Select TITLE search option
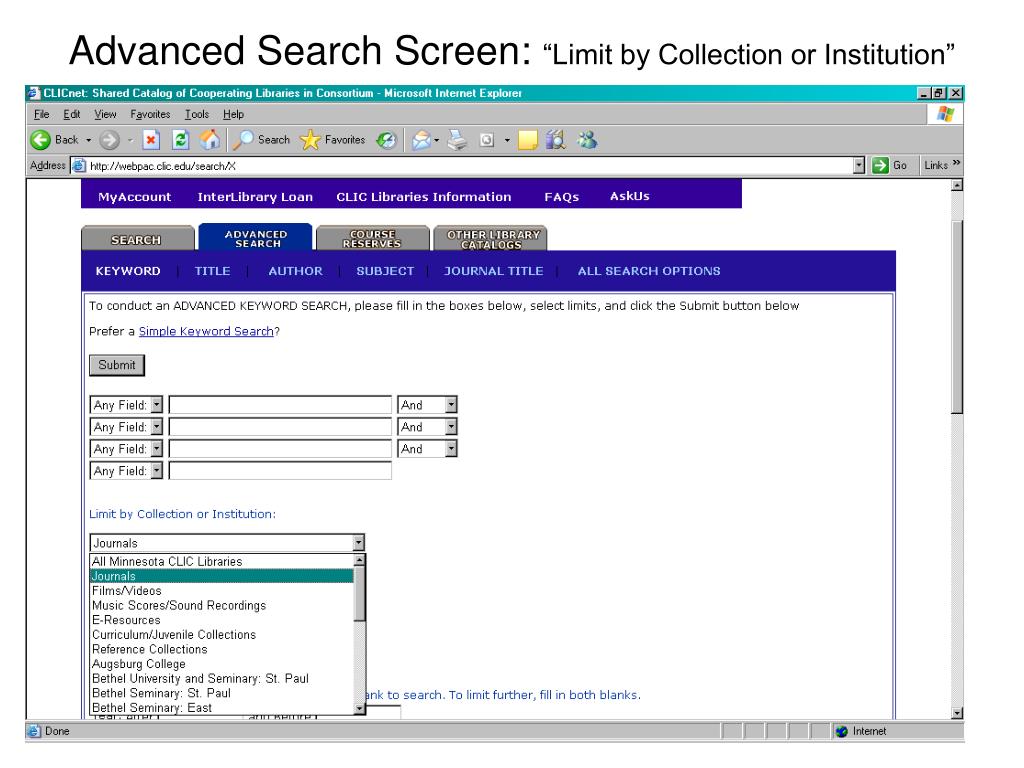Image resolution: width=1024 pixels, height=768 pixels. [x=212, y=271]
